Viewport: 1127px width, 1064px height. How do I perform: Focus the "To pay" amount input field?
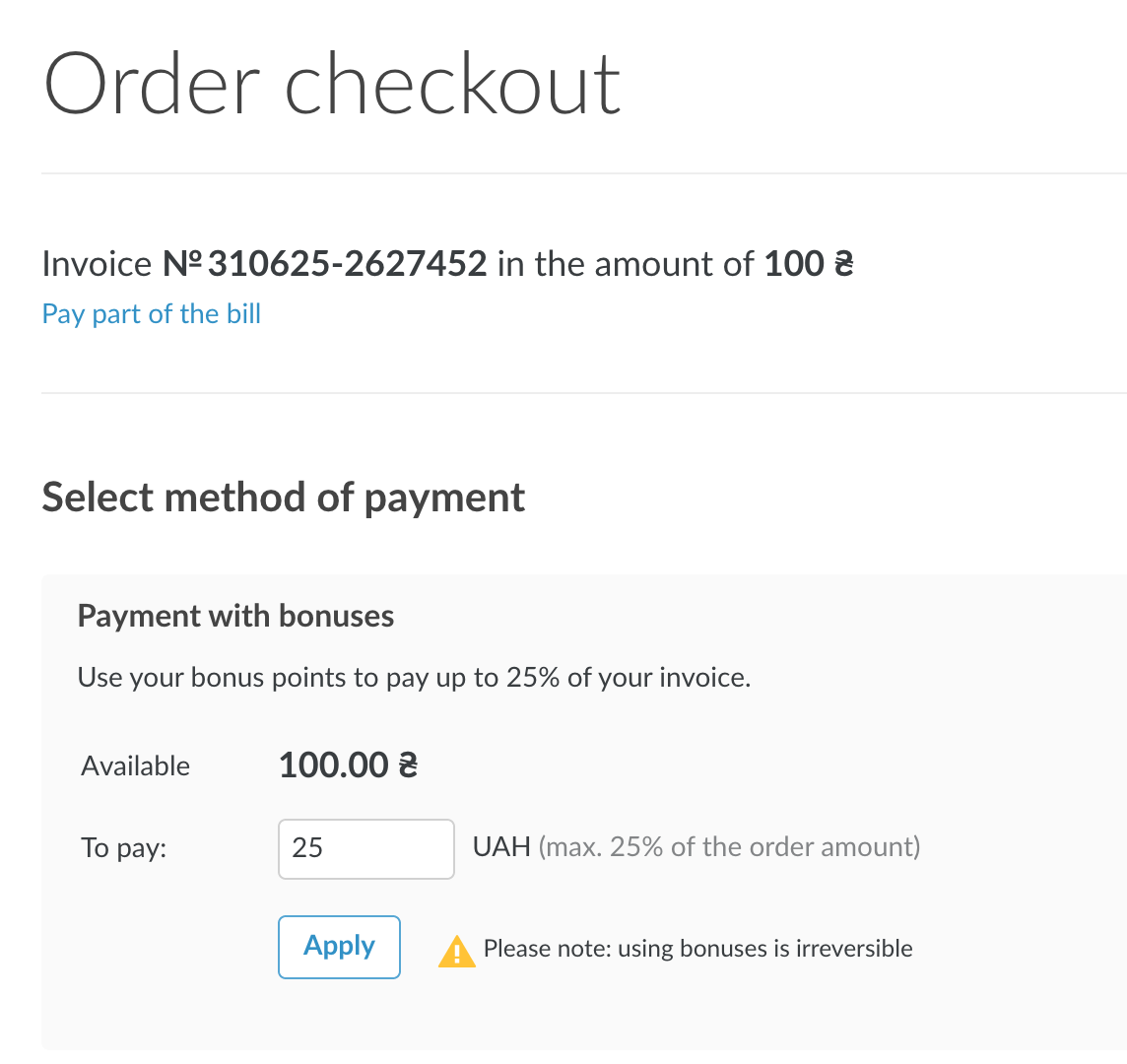pos(365,848)
